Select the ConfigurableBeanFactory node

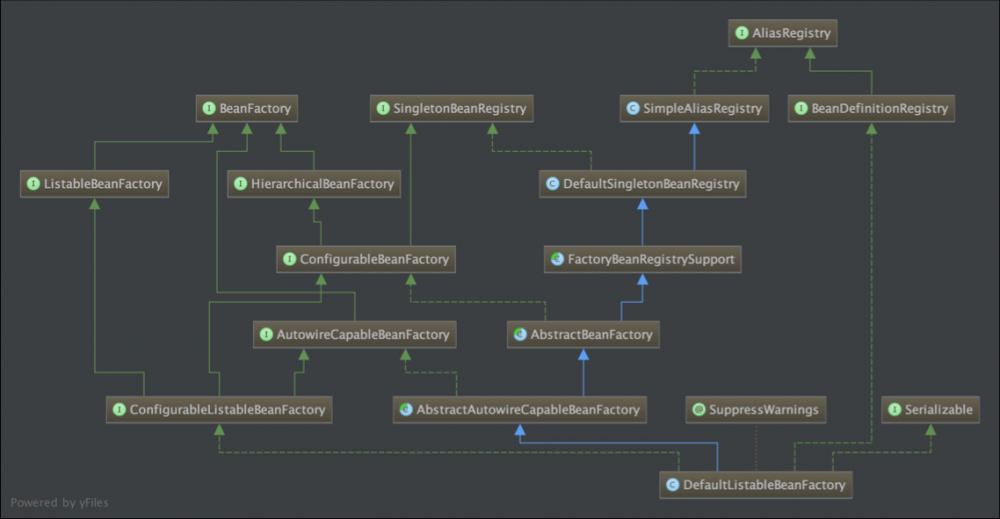click(365, 259)
